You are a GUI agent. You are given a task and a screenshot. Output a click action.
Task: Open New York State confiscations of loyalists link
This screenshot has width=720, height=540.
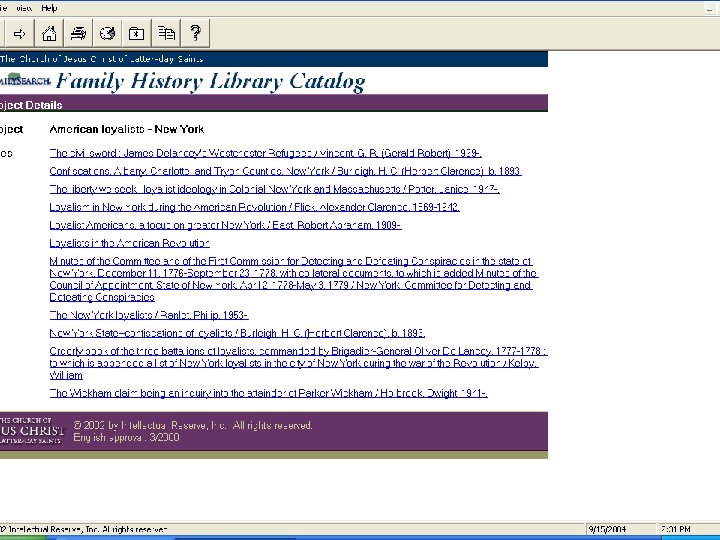point(237,333)
